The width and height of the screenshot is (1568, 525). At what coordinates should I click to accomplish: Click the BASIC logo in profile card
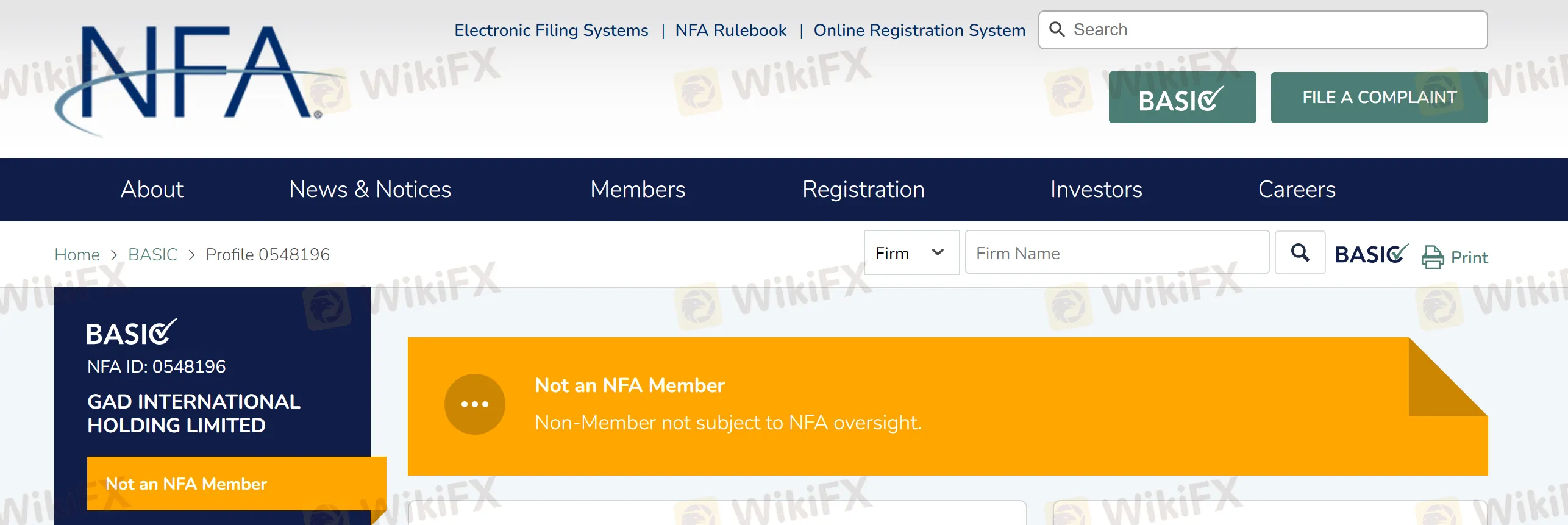tap(132, 332)
